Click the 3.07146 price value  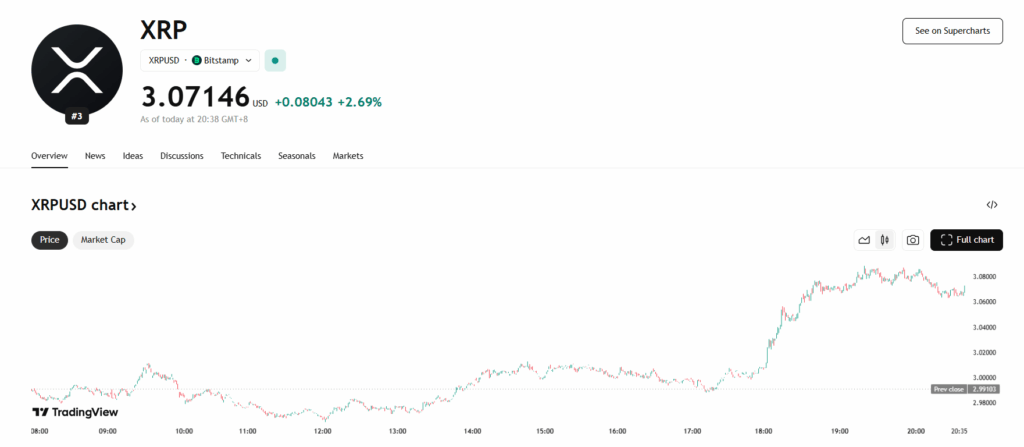[196, 97]
